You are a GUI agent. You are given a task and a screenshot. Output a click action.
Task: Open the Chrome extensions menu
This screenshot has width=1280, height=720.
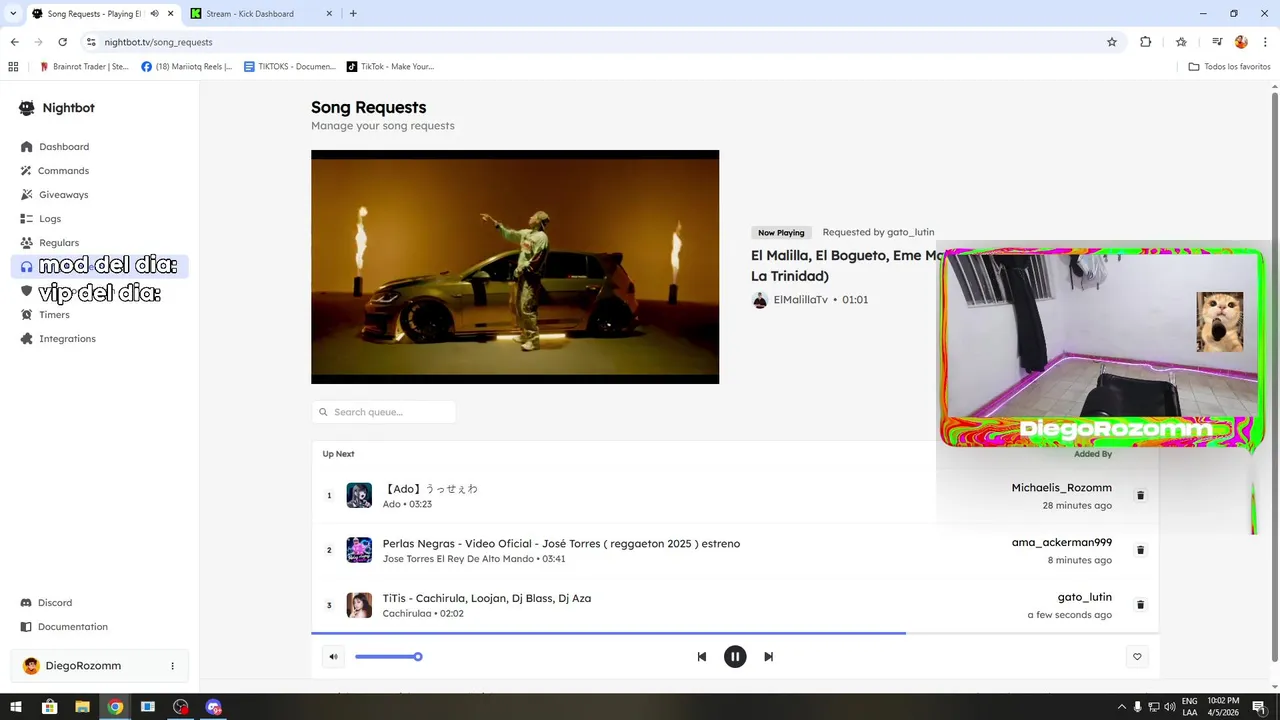pos(1146,42)
